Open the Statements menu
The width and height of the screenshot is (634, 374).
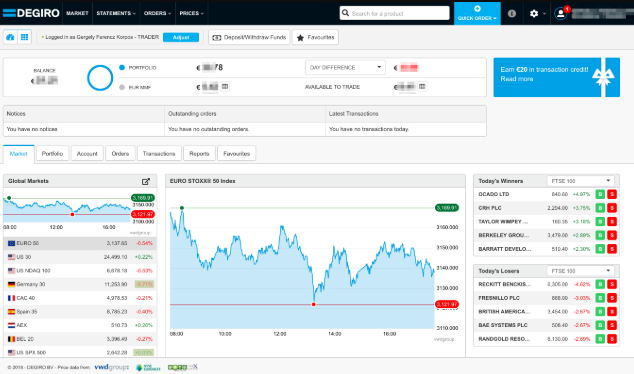[x=116, y=13]
